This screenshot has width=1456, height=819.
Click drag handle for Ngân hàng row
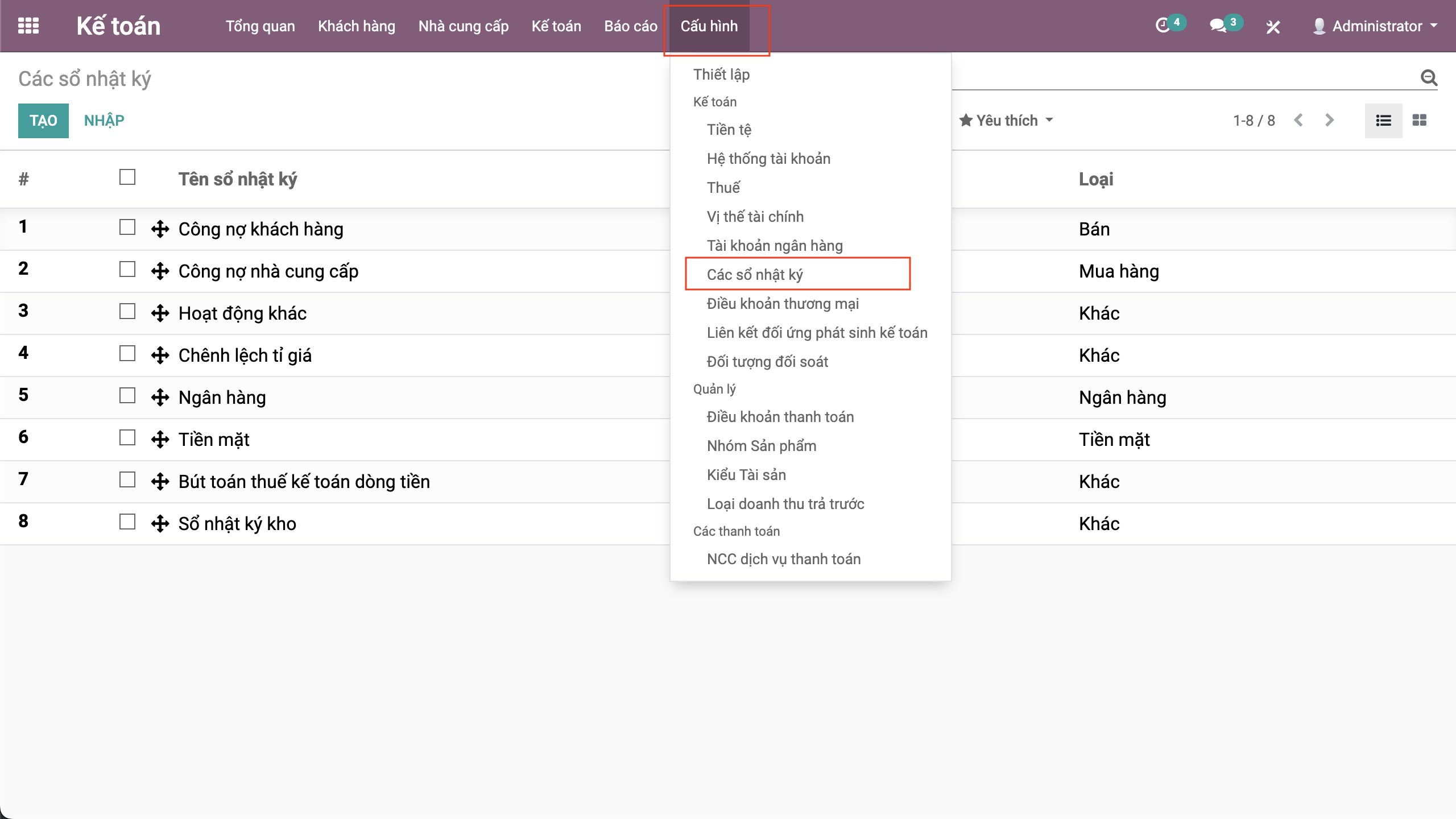(160, 398)
